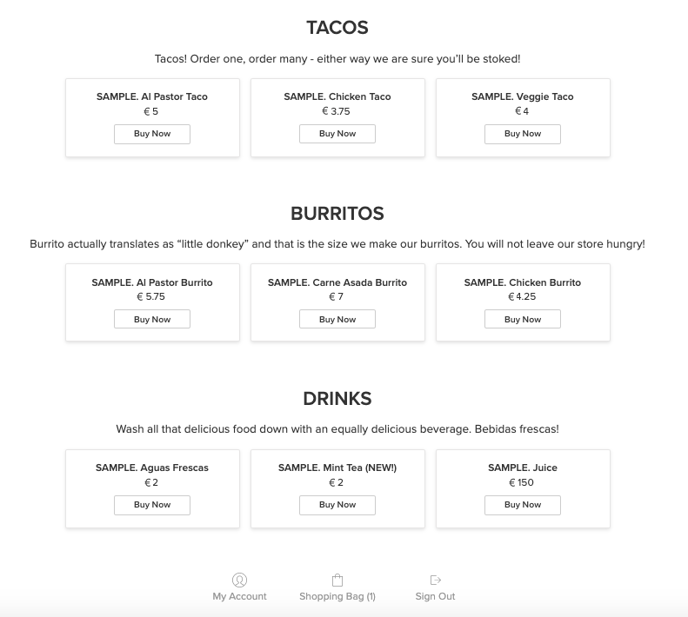The height and width of the screenshot is (617, 688).
Task: Click the Veggie Taco product title
Action: 522,97
